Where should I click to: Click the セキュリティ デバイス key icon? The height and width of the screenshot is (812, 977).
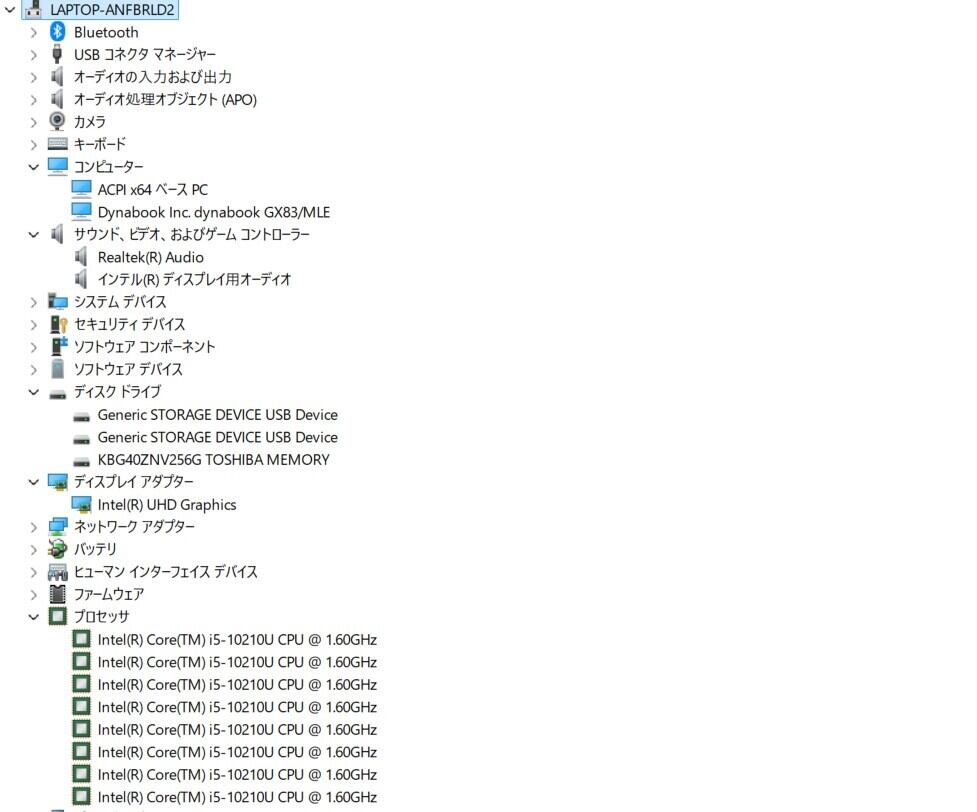tap(57, 324)
